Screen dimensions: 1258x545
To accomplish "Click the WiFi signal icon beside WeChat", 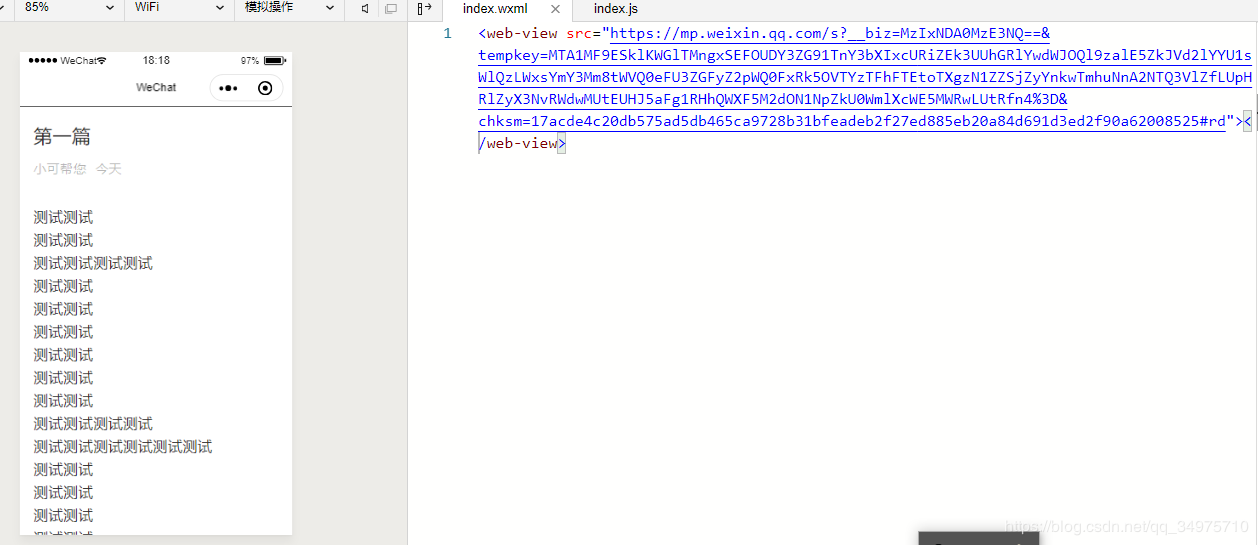I will (x=102, y=61).
